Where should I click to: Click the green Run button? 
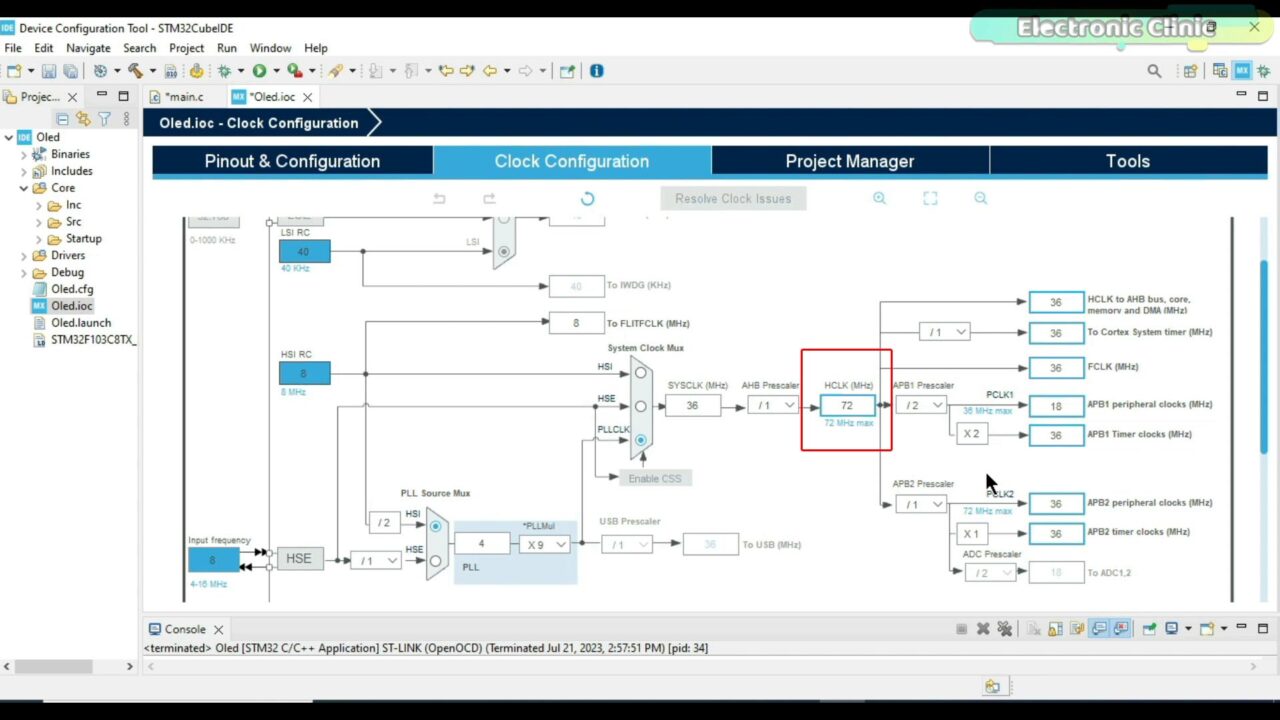point(259,71)
